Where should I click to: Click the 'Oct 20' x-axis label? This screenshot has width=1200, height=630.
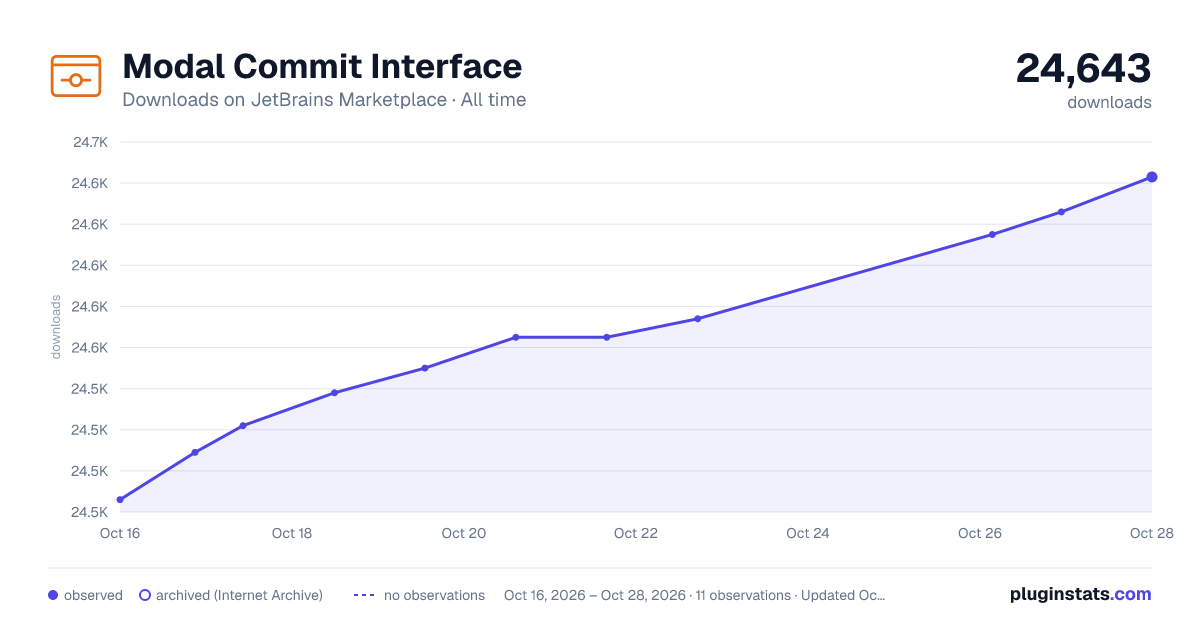click(464, 533)
